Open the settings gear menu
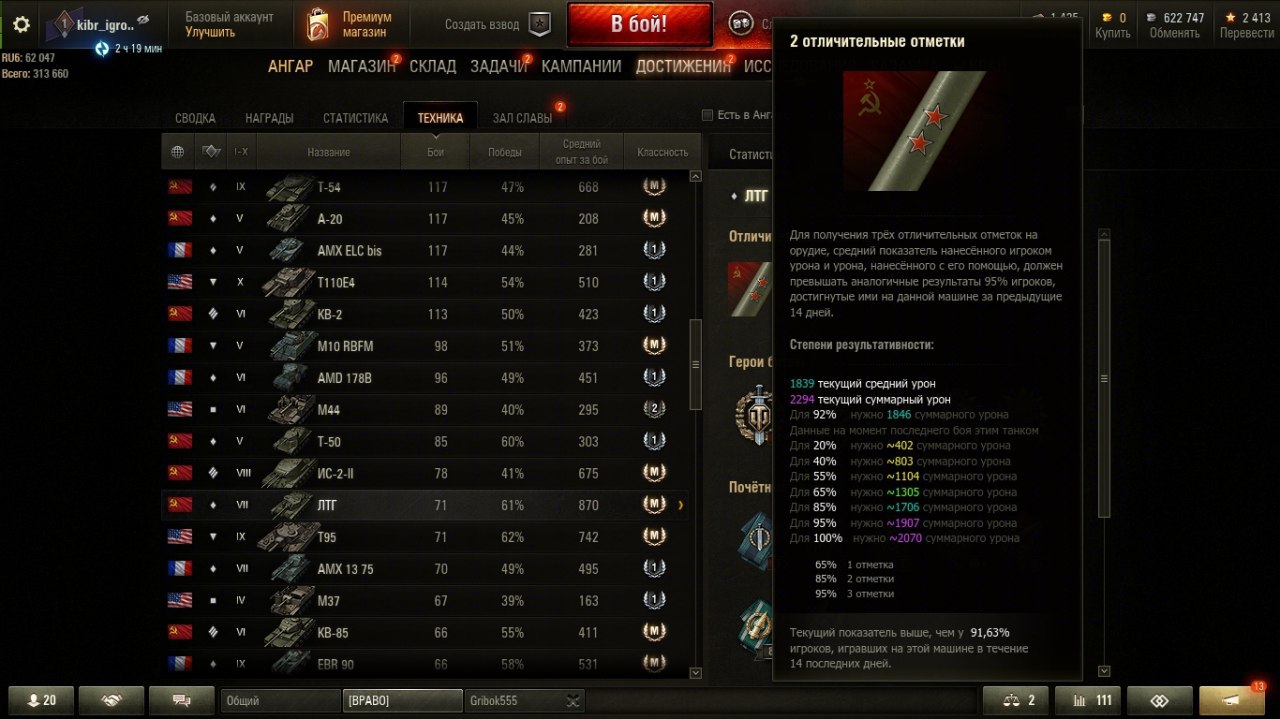 (x=21, y=24)
